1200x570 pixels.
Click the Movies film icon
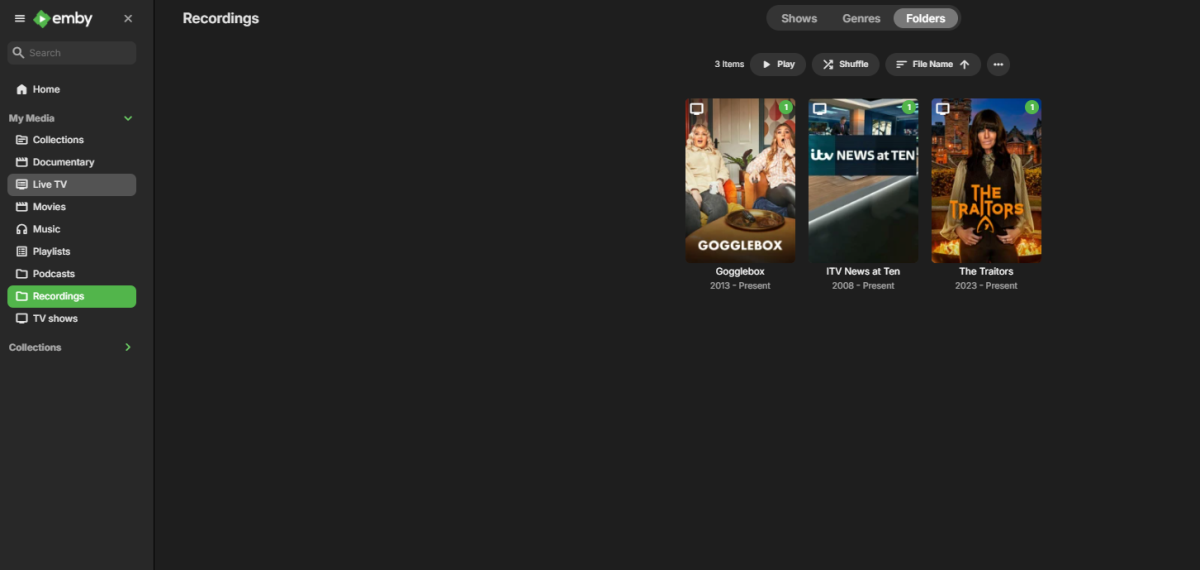click(22, 207)
